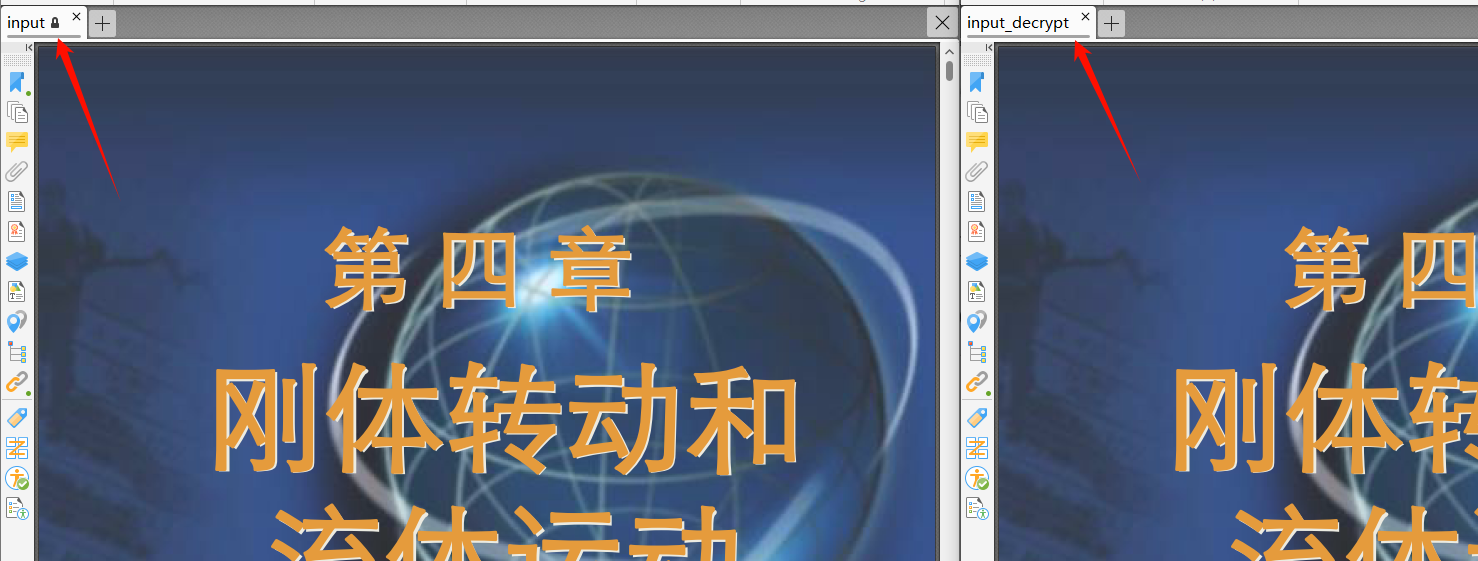Switch to the input_decrypt tab

click(x=1018, y=22)
